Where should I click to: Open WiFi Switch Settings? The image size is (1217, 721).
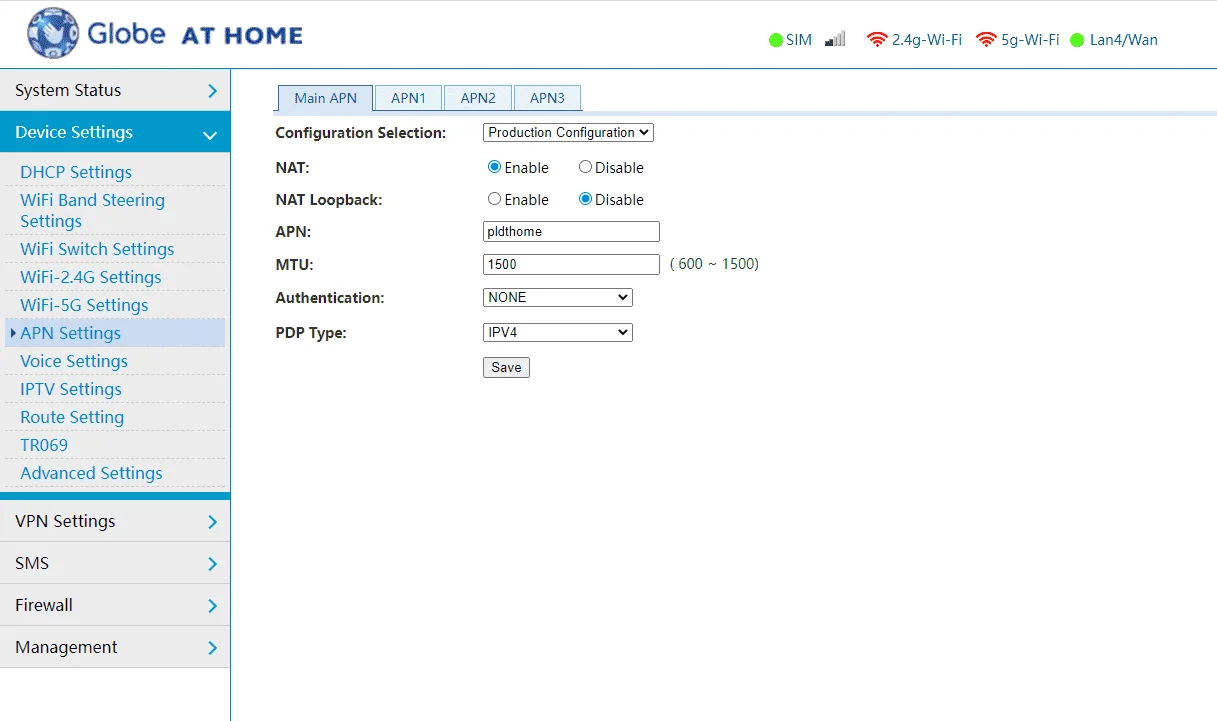click(97, 249)
